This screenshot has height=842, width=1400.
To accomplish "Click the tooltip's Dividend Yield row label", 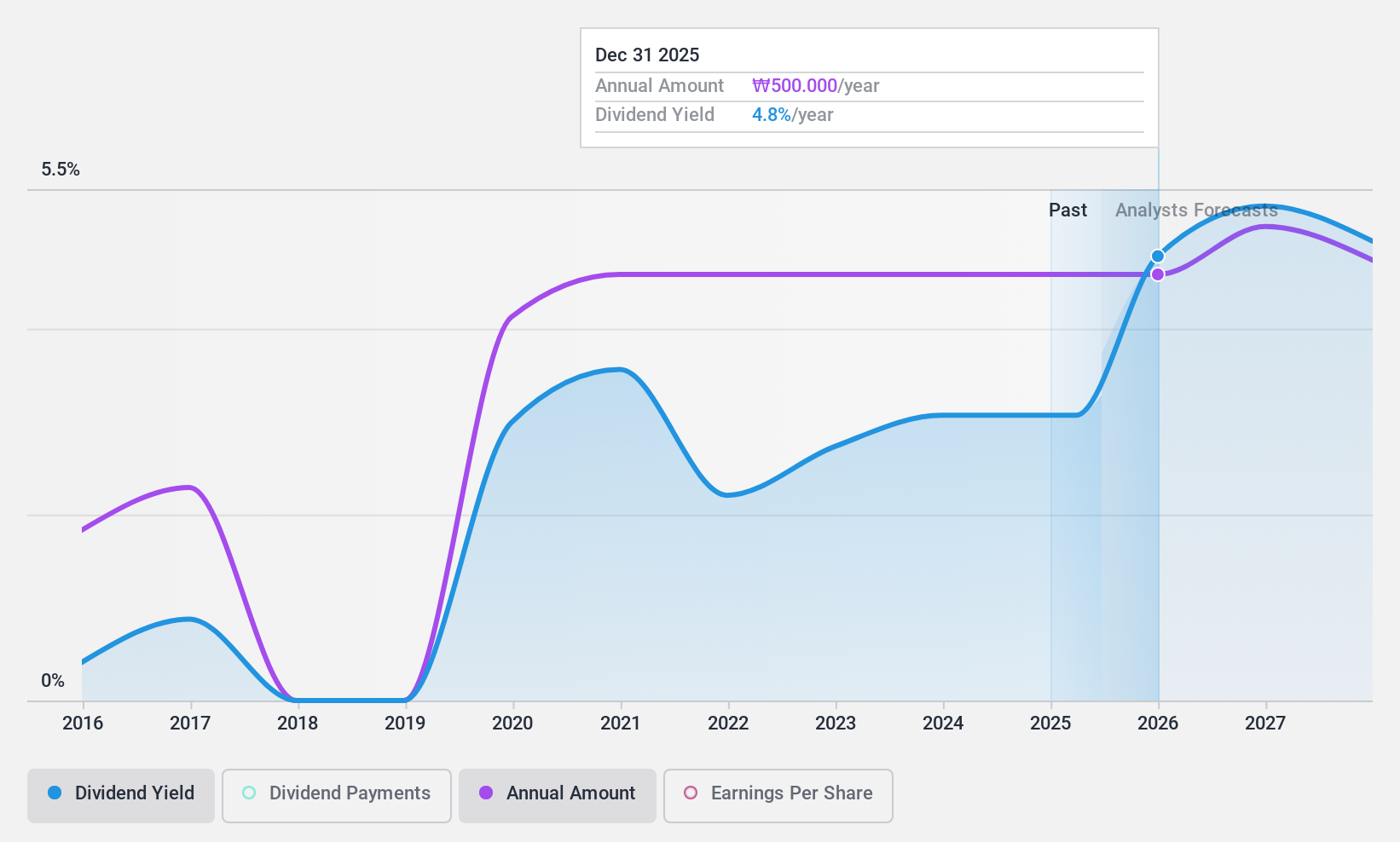I will pos(655,115).
